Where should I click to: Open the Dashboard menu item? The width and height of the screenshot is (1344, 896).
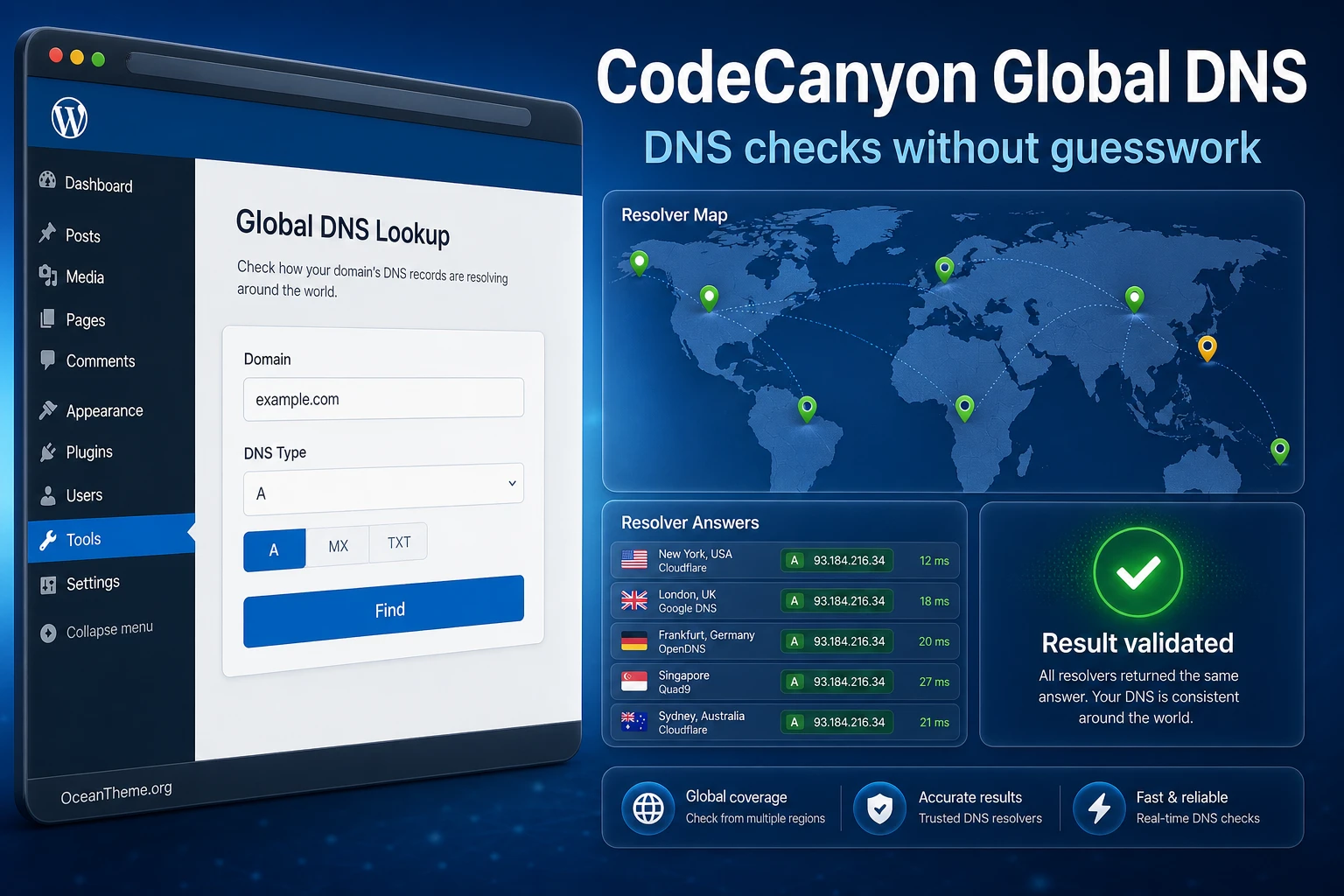(x=87, y=183)
